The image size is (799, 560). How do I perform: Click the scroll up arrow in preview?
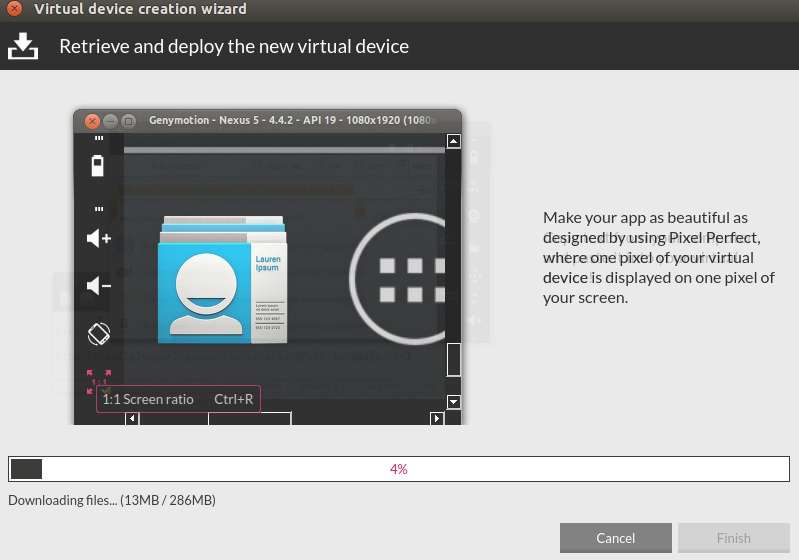[x=454, y=141]
